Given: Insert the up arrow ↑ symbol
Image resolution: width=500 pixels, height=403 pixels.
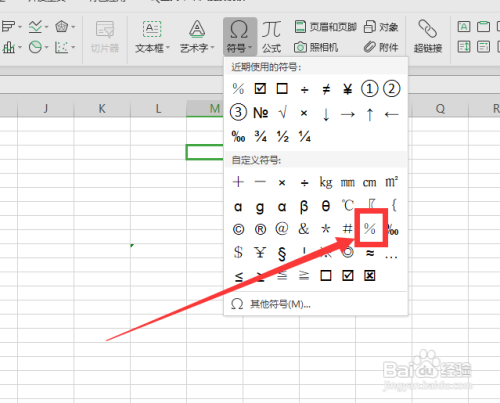Looking at the screenshot, I should [x=370, y=114].
